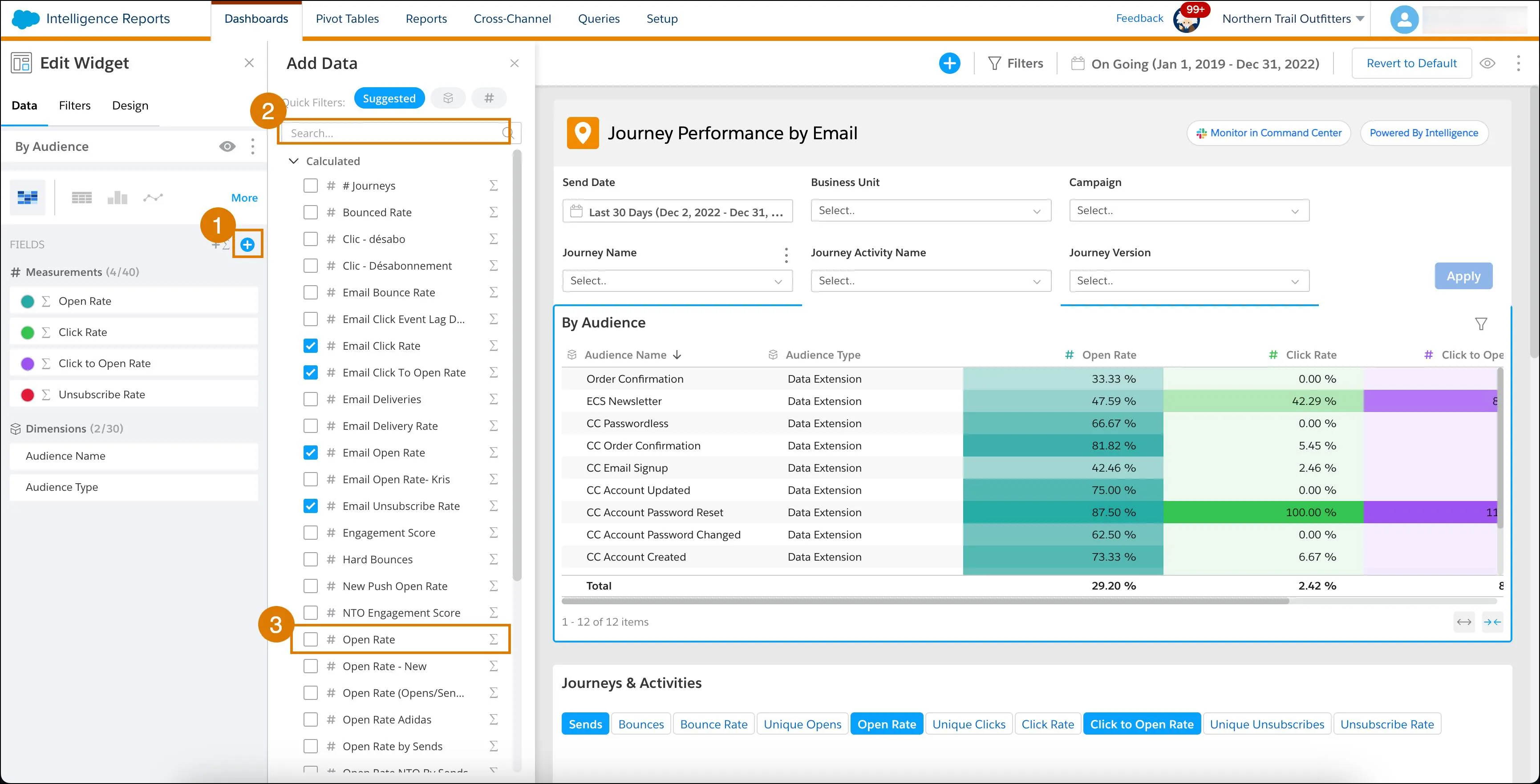Enable the Open Rate checkbox in list

(311, 639)
